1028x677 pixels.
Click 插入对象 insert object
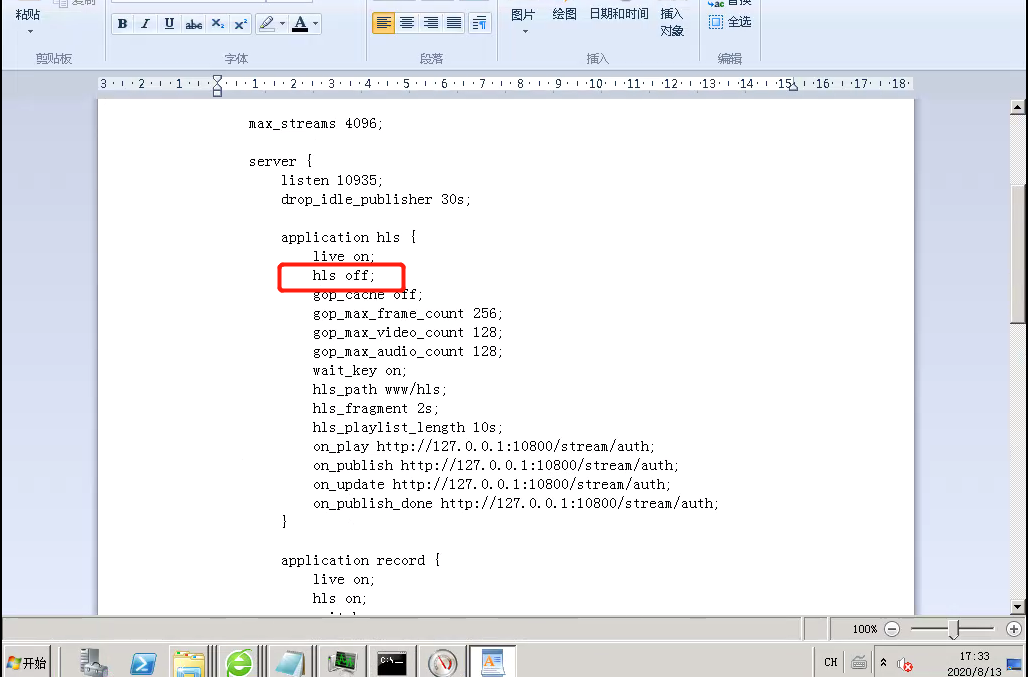[x=672, y=22]
